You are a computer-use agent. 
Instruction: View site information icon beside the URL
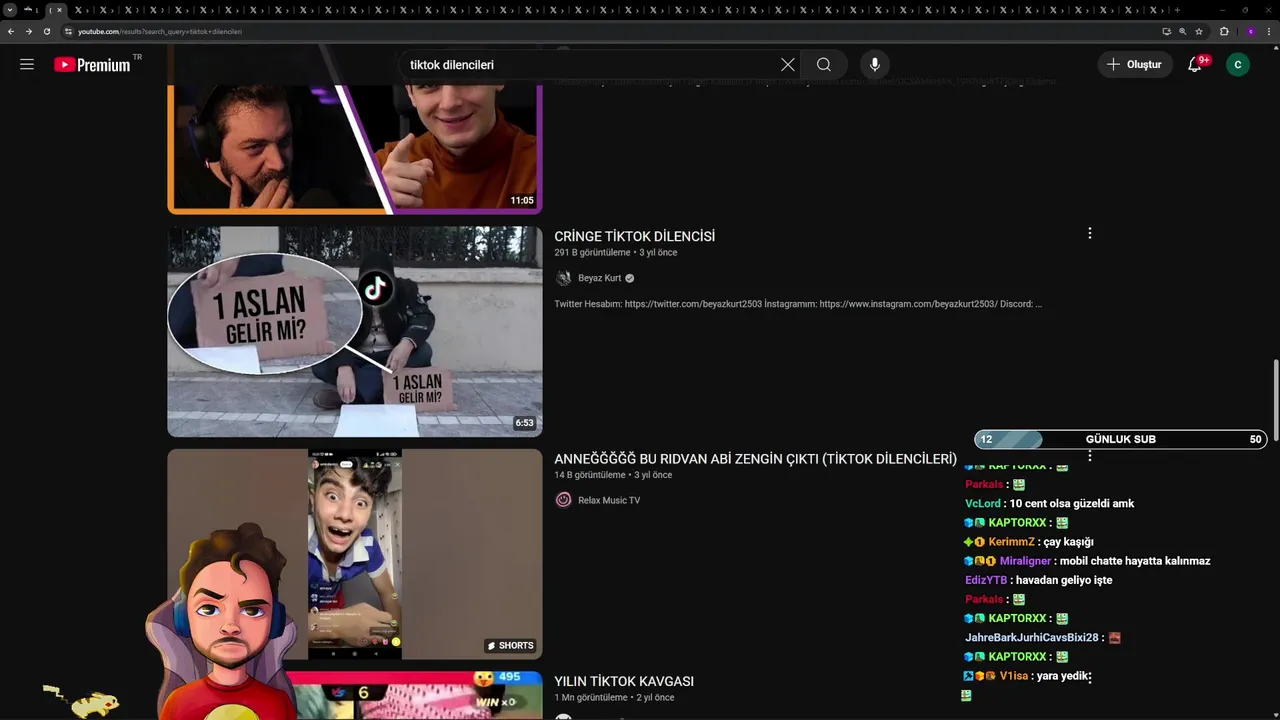tap(68, 31)
